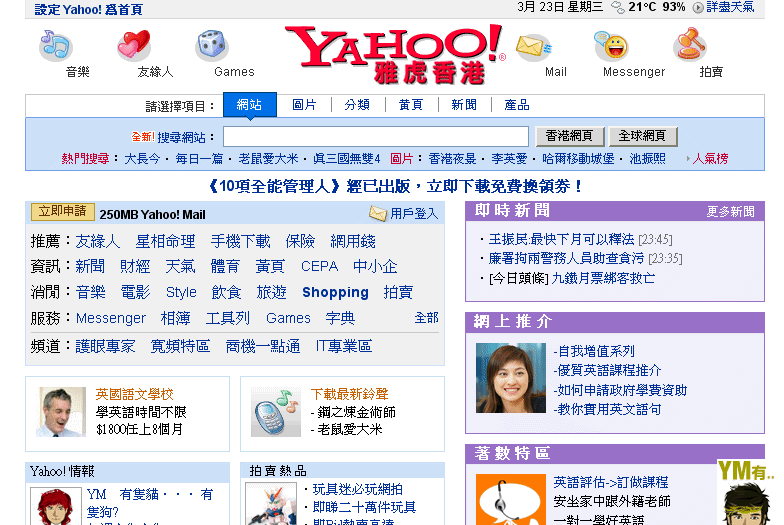
Task: Open the 更多新聞 link in news panel
Action: click(730, 212)
